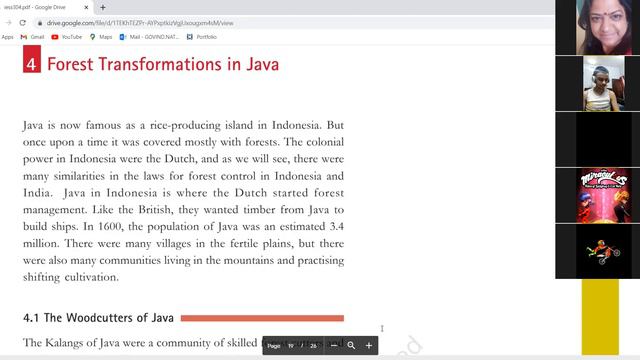This screenshot has height=360, width=640.
Task: Zoom in the PDF with plus button
Action: tap(369, 346)
